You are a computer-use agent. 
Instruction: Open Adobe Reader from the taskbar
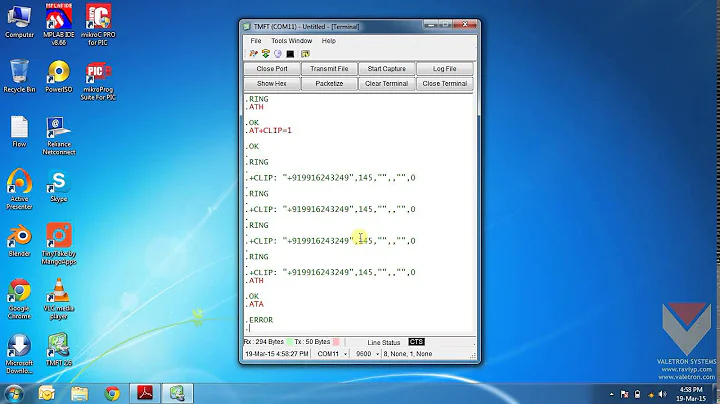pyautogui.click(x=145, y=393)
